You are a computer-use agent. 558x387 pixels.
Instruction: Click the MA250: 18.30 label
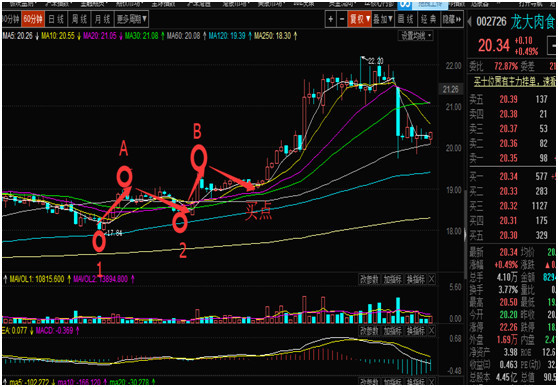(273, 36)
